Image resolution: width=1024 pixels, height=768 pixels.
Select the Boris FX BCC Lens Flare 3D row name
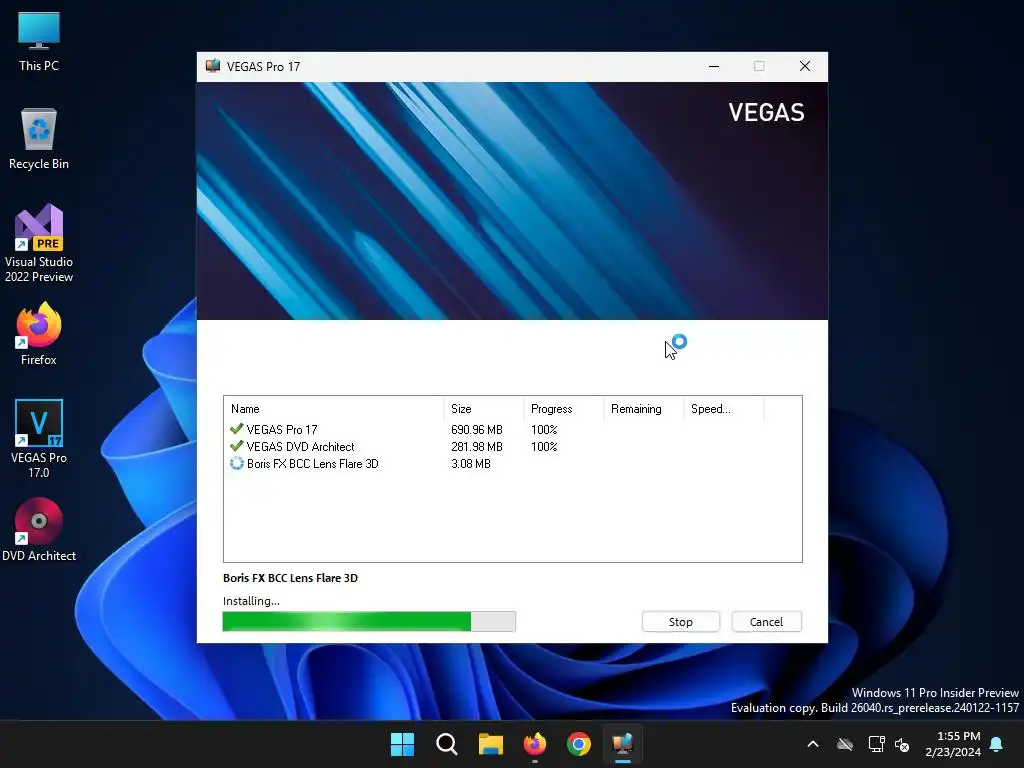click(313, 464)
